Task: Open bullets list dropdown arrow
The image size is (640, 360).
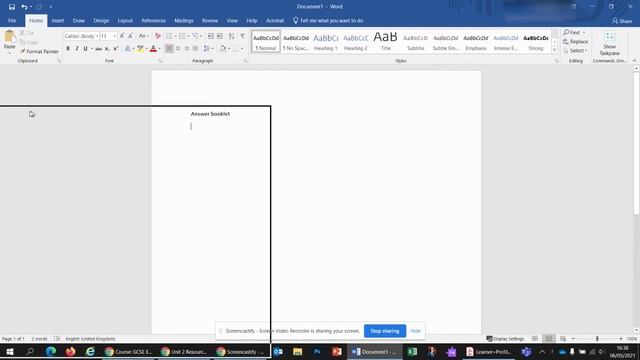Action: tap(176, 36)
